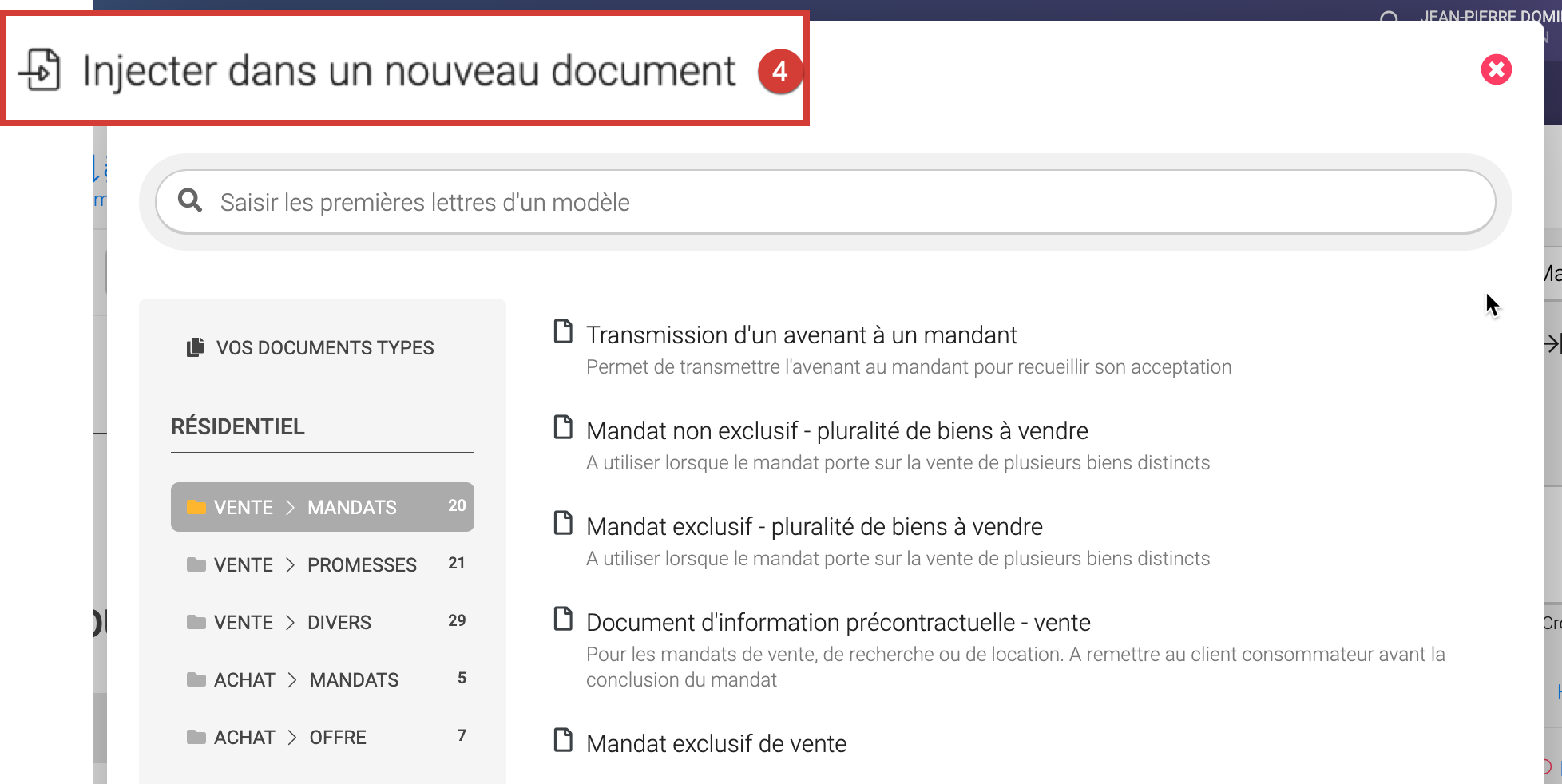Open the Achat Offre folder
This screenshot has height=784, width=1562.
322,737
